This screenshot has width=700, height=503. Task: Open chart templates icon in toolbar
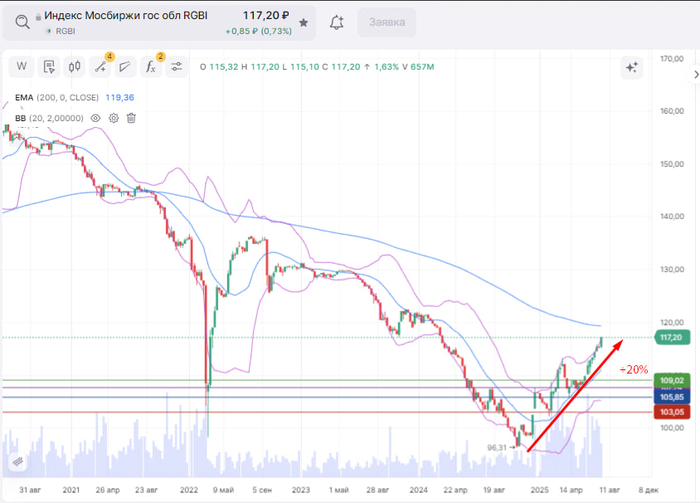49,67
